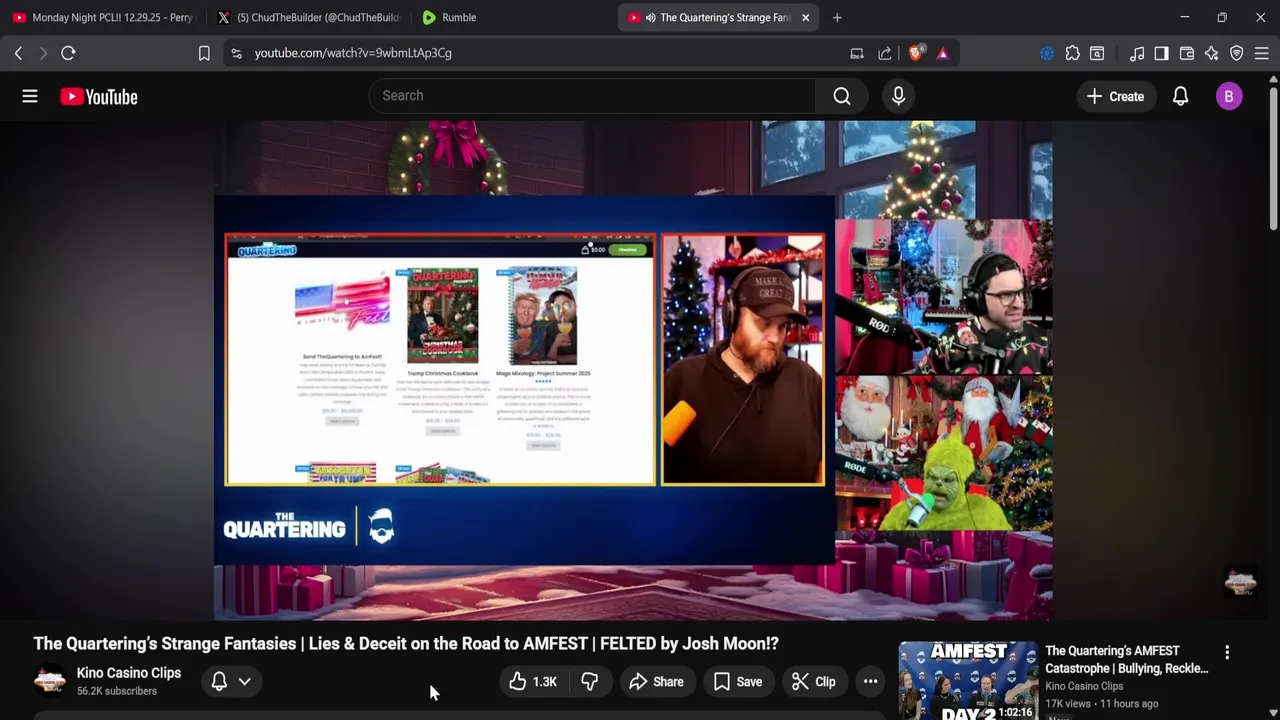Share the page using the address bar share icon
Image resolution: width=1280 pixels, height=720 pixels.
[x=885, y=53]
